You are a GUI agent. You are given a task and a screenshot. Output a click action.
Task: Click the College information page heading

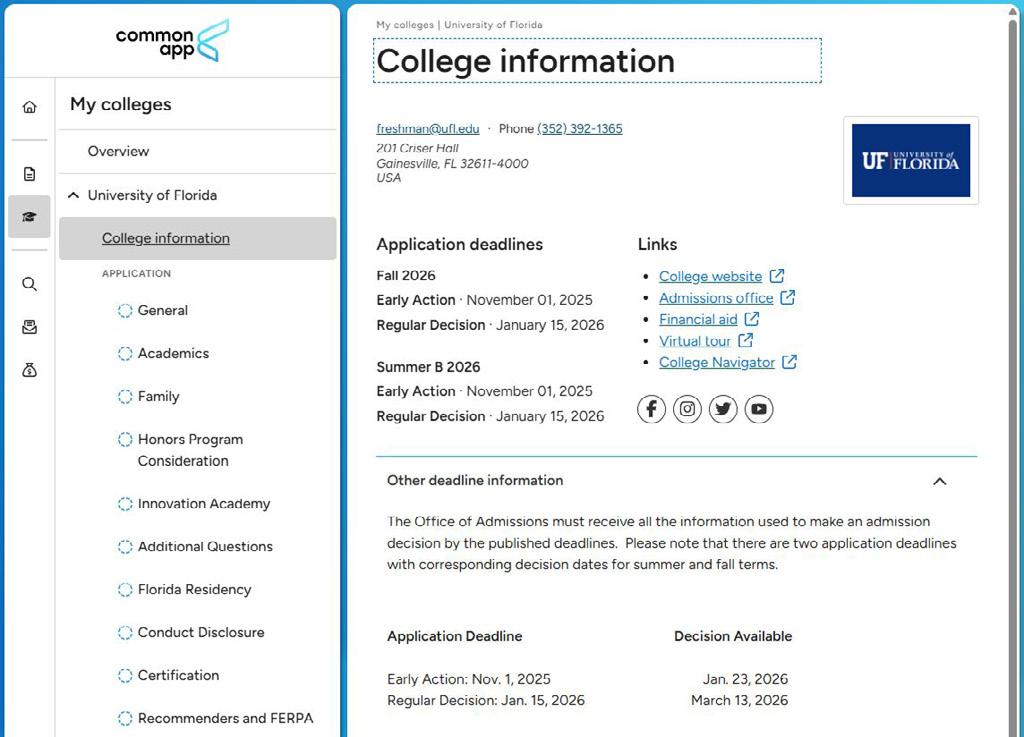526,61
